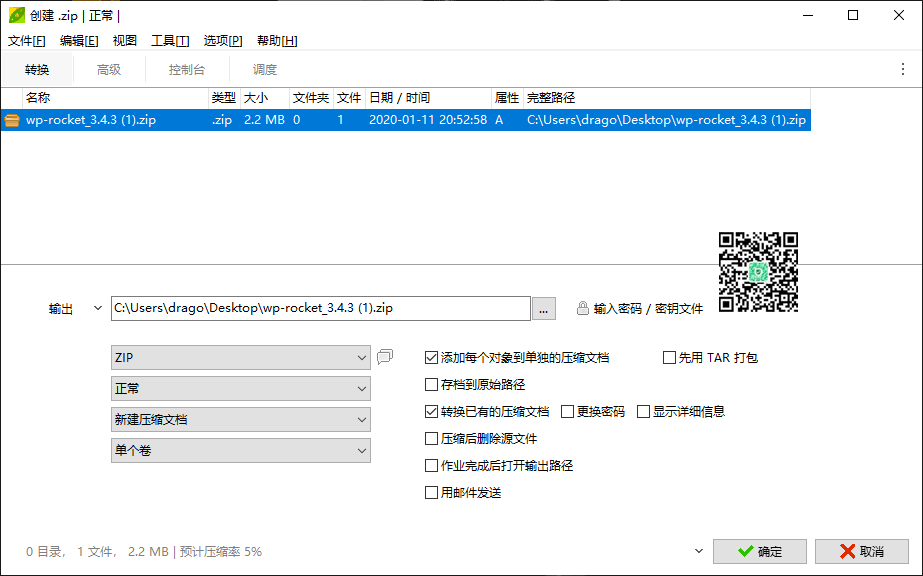The image size is (923, 576).
Task: Click the archive icon beside wp-rocket_3.4.3 (1).zip
Action: [12, 120]
